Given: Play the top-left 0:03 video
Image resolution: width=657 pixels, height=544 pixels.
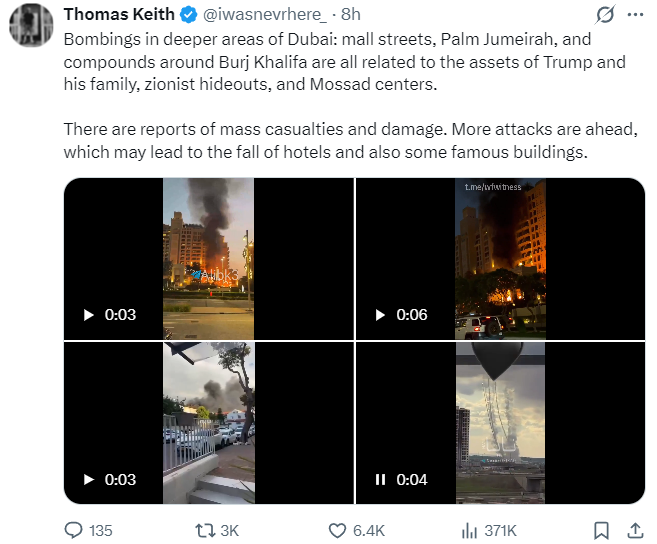Looking at the screenshot, I should [88, 314].
